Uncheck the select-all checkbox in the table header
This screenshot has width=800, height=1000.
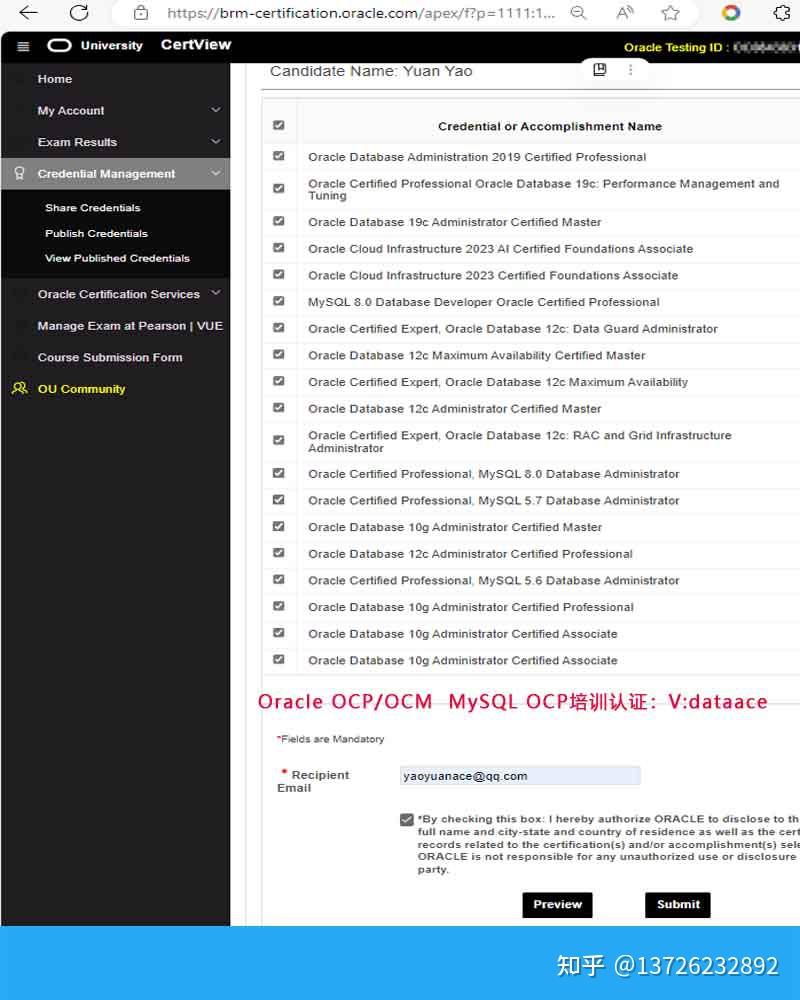tap(279, 124)
